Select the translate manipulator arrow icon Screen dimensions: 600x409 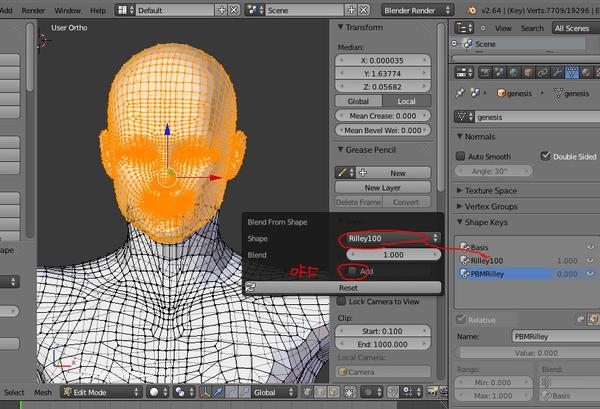[218, 392]
